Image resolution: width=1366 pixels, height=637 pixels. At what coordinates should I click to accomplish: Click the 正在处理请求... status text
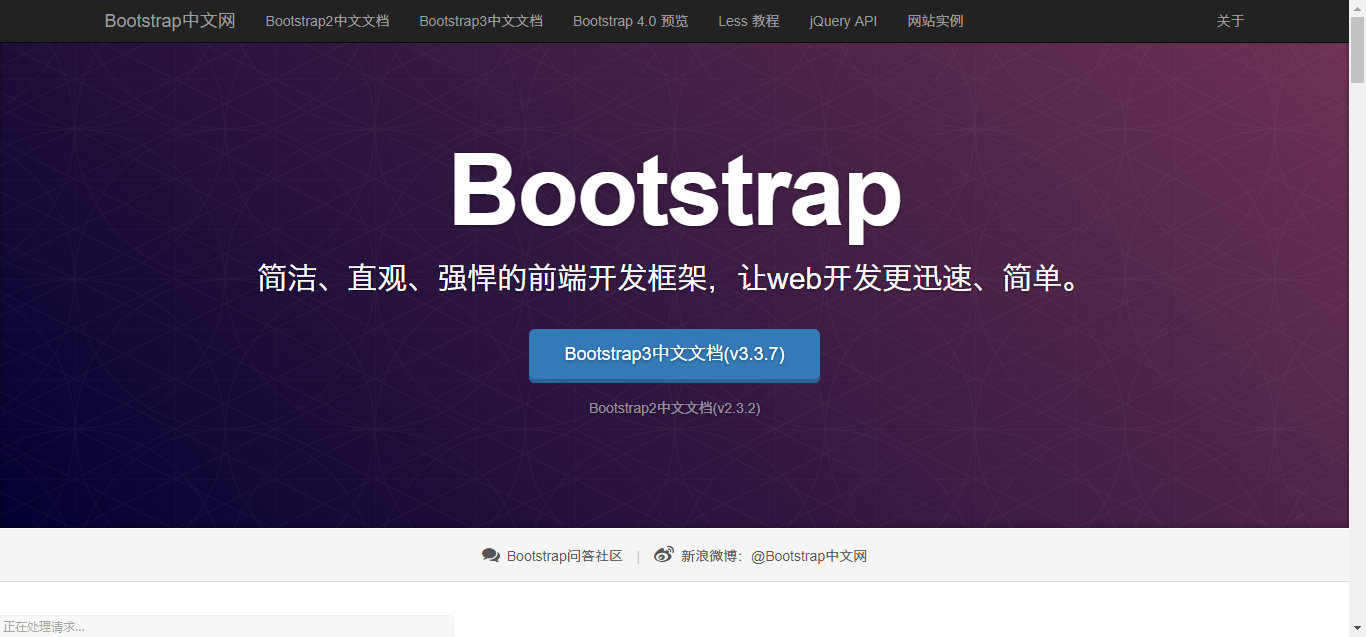coord(44,627)
